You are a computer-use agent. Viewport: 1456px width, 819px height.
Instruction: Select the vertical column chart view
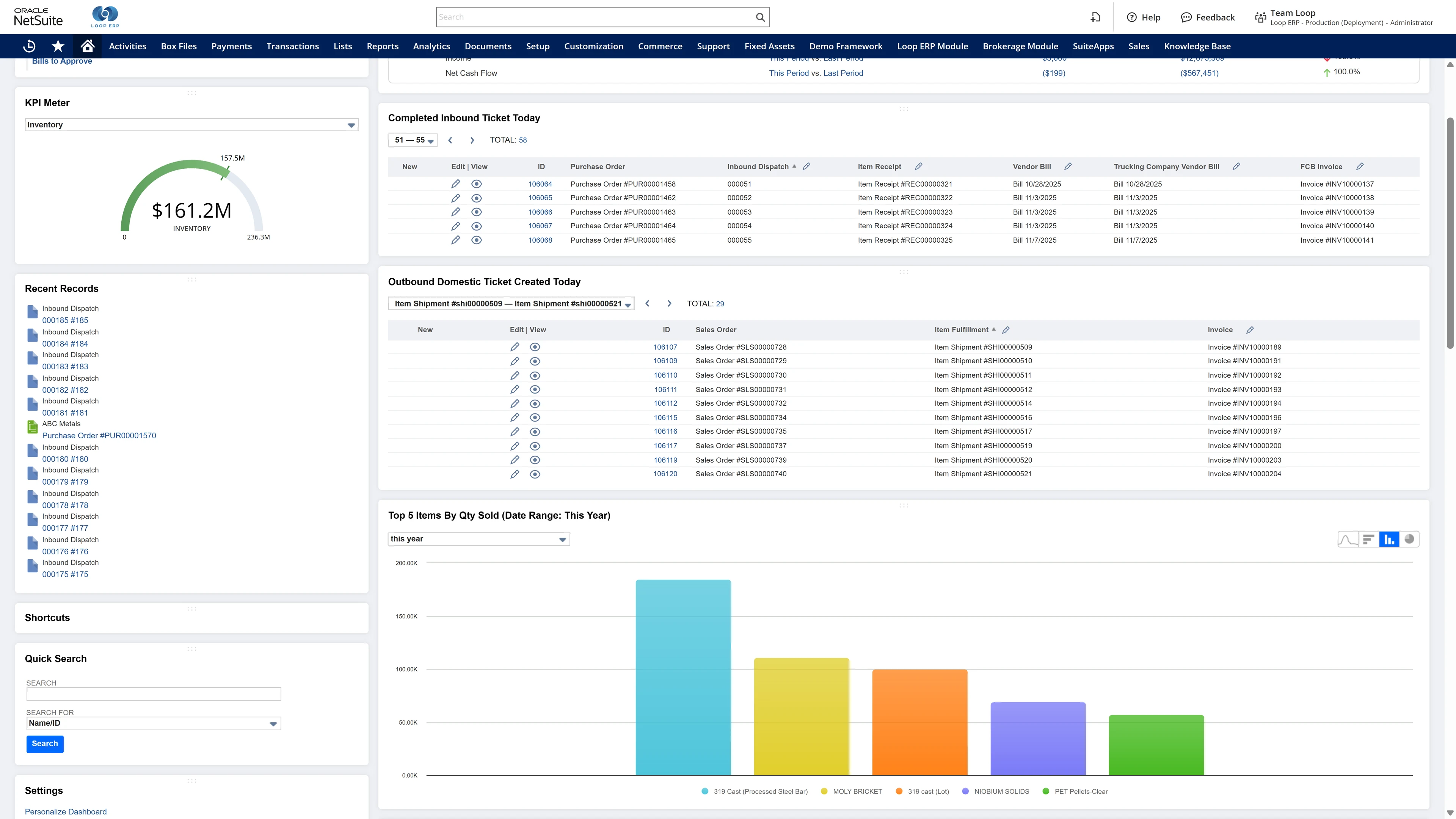point(1389,539)
